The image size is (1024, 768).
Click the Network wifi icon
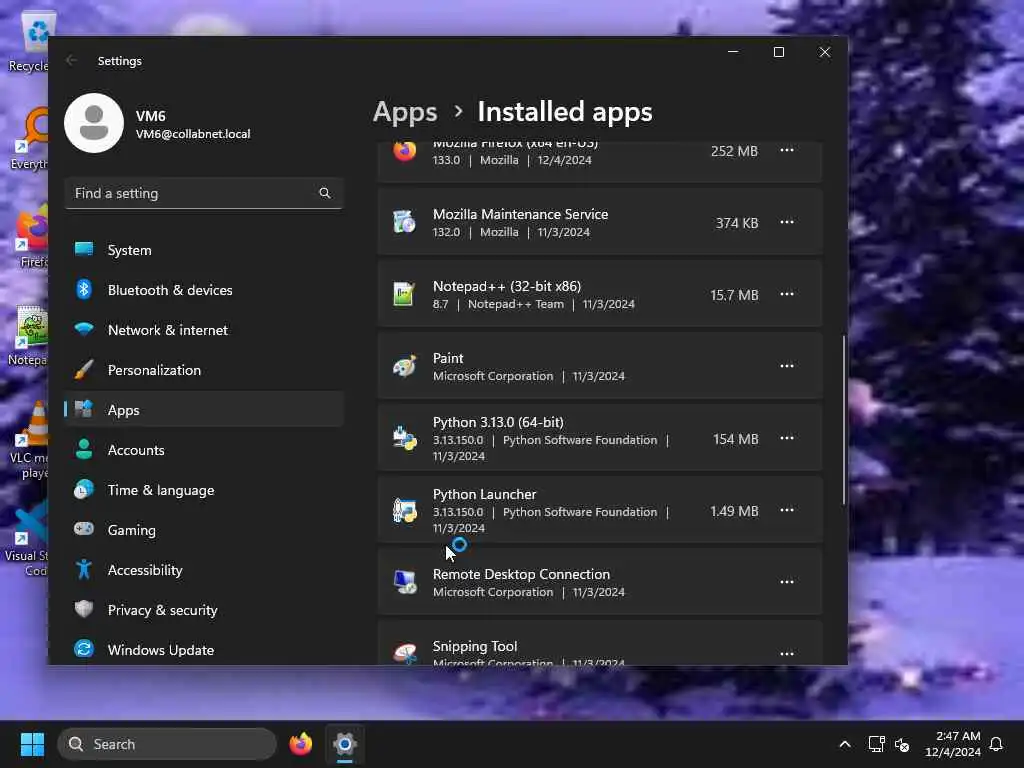[84, 328]
